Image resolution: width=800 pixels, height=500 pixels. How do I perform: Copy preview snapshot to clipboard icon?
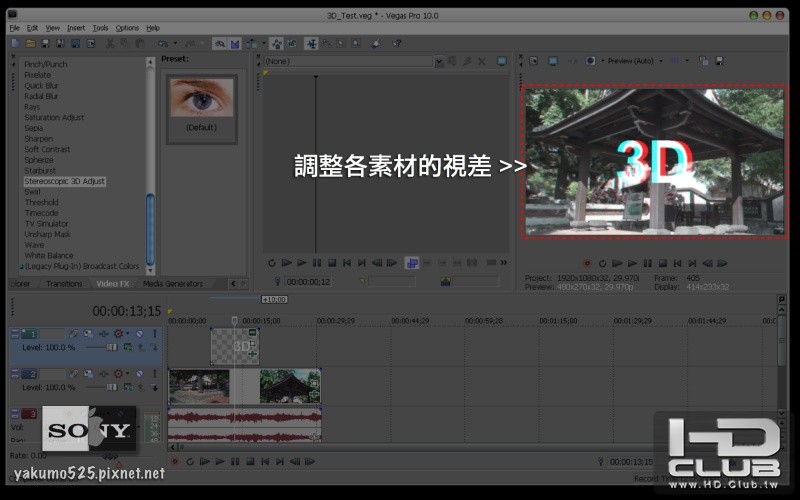(x=704, y=61)
